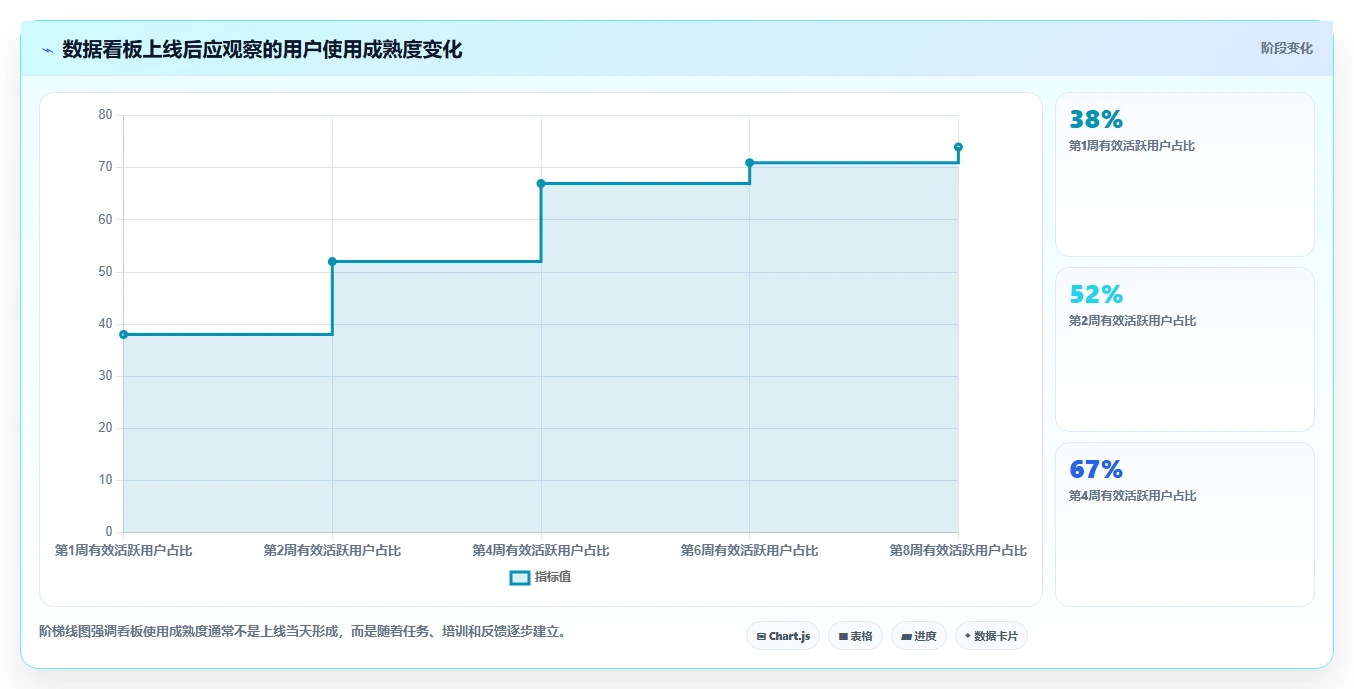The image size is (1354, 689).
Task: Click x-axis label 第6周有效活跃用户占比
Action: click(749, 550)
